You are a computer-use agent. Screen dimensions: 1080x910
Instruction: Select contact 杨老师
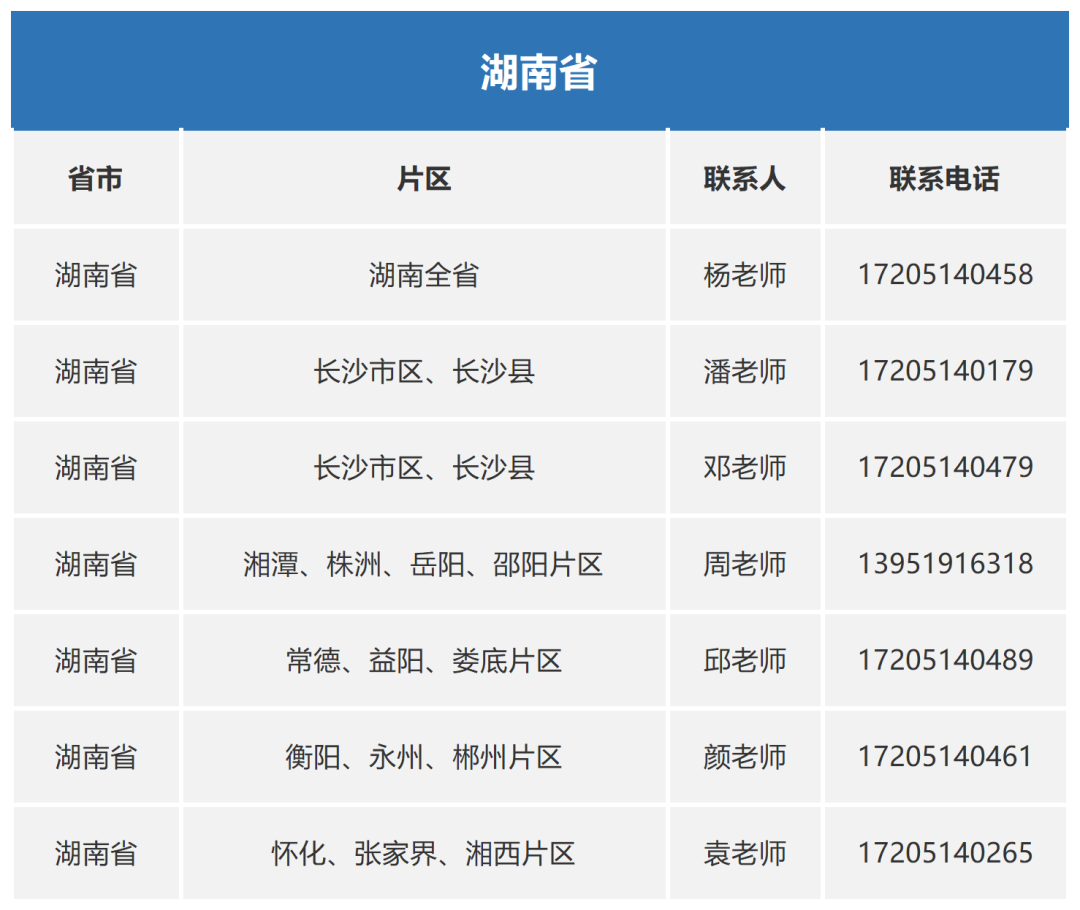click(744, 275)
